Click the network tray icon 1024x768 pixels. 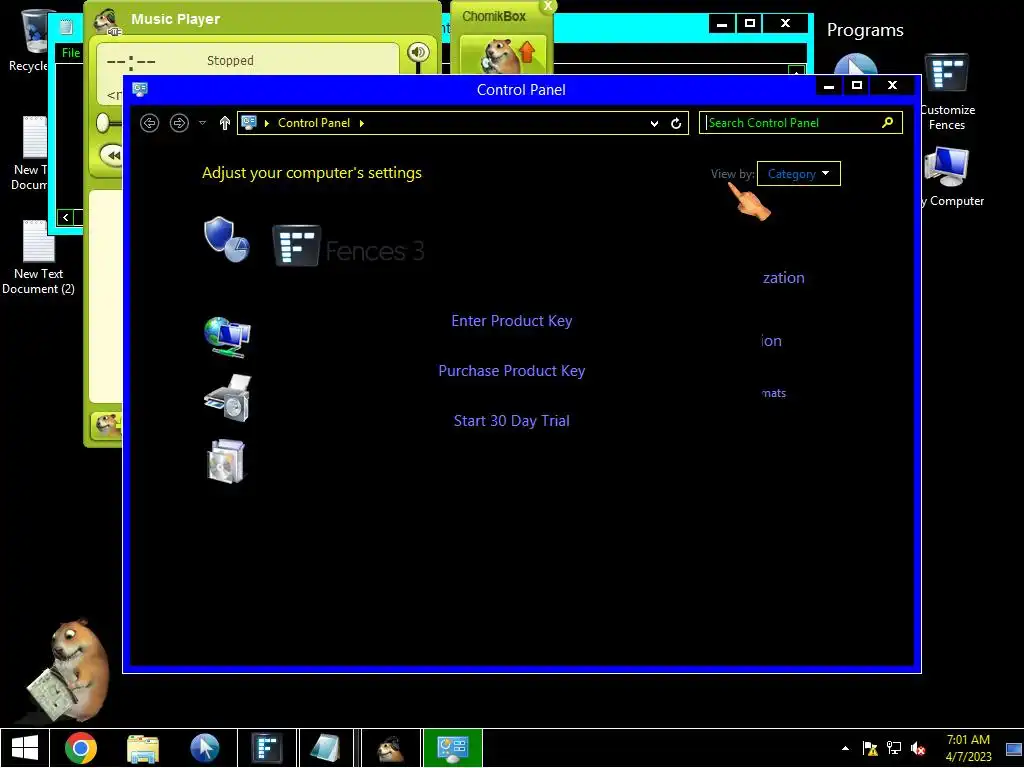tap(893, 748)
